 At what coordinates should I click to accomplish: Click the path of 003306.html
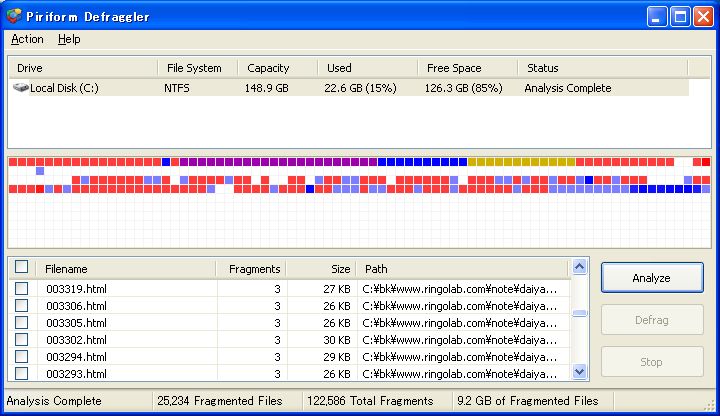tap(460, 306)
